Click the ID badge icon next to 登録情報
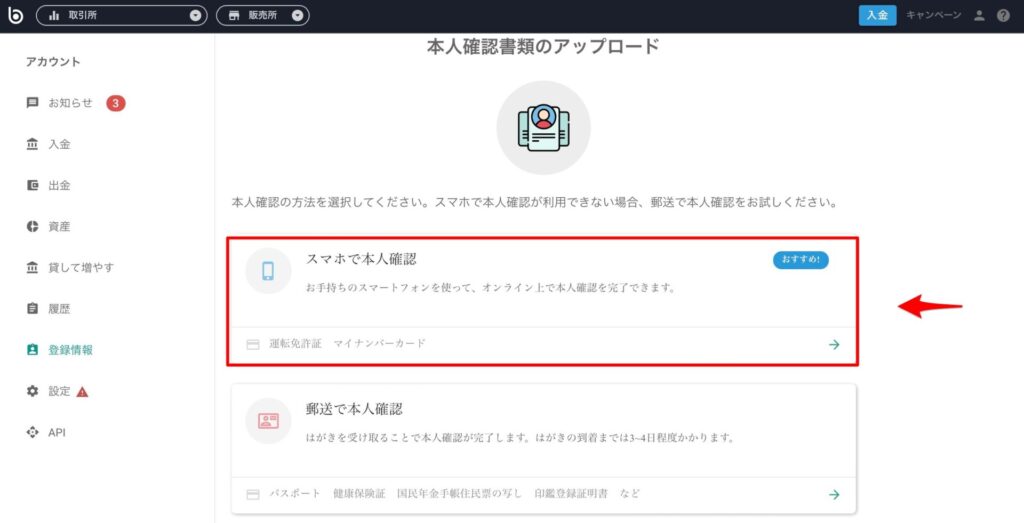This screenshot has width=1024, height=523. (32, 349)
